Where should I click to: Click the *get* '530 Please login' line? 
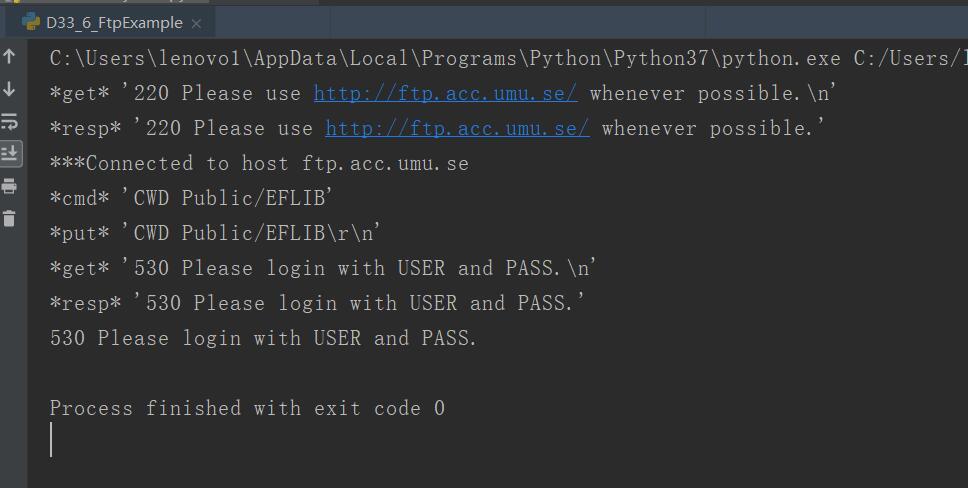(x=323, y=268)
